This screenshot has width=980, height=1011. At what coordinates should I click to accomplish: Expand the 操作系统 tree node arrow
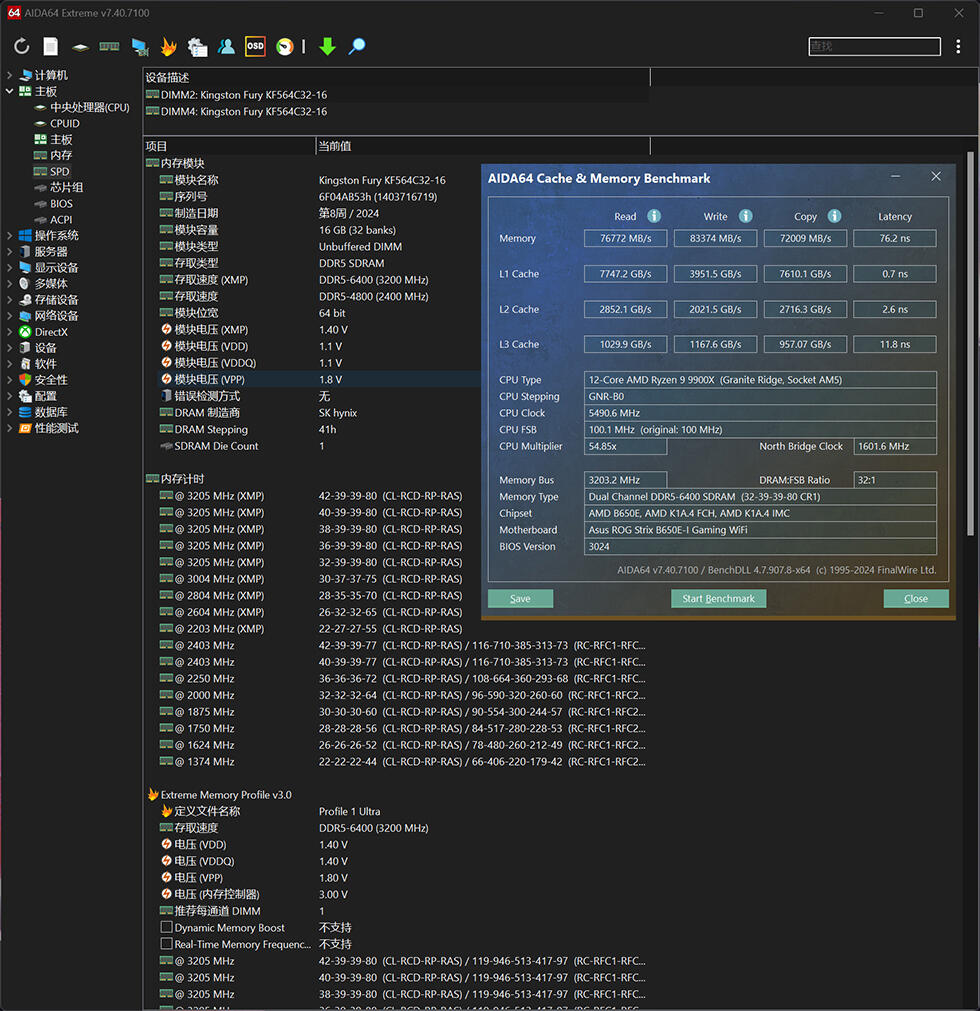[10, 235]
